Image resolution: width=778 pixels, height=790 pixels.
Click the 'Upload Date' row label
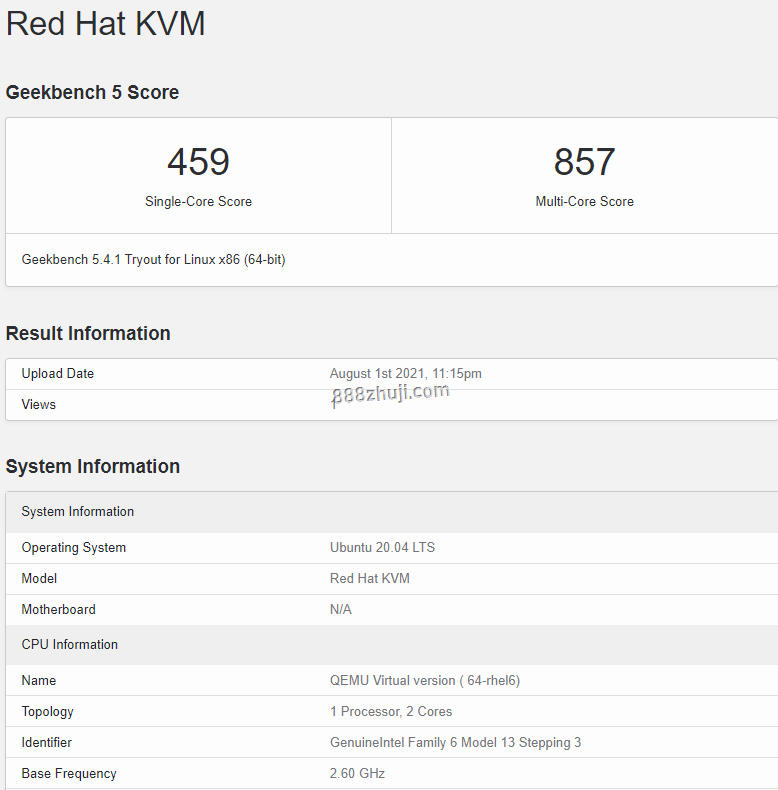(x=57, y=373)
